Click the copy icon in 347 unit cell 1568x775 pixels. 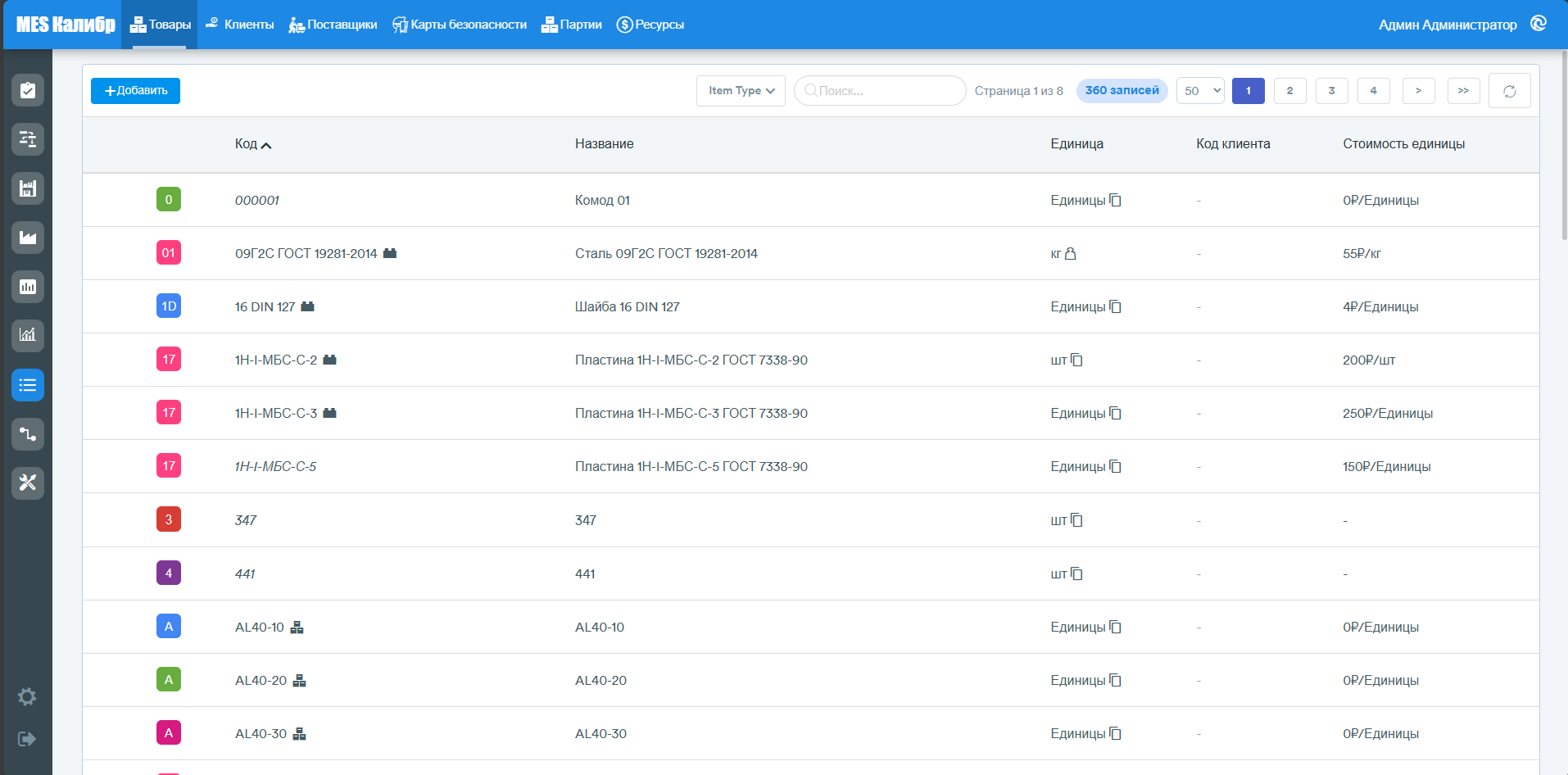point(1076,520)
